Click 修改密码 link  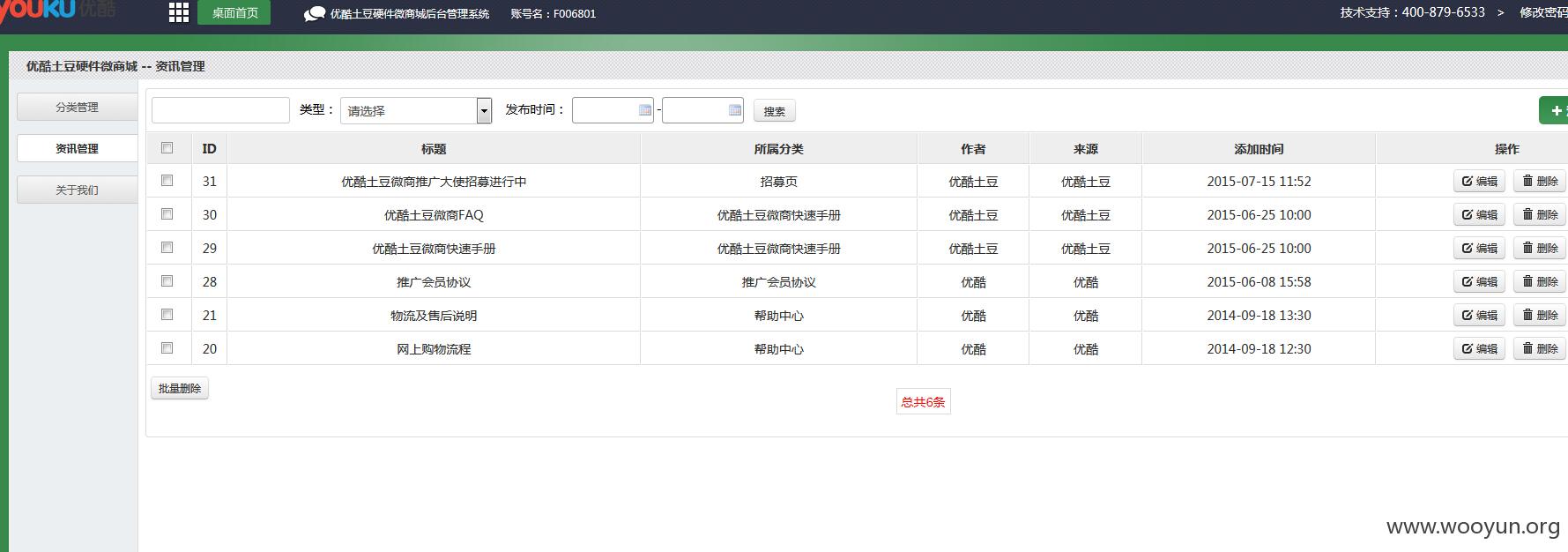(x=1543, y=12)
